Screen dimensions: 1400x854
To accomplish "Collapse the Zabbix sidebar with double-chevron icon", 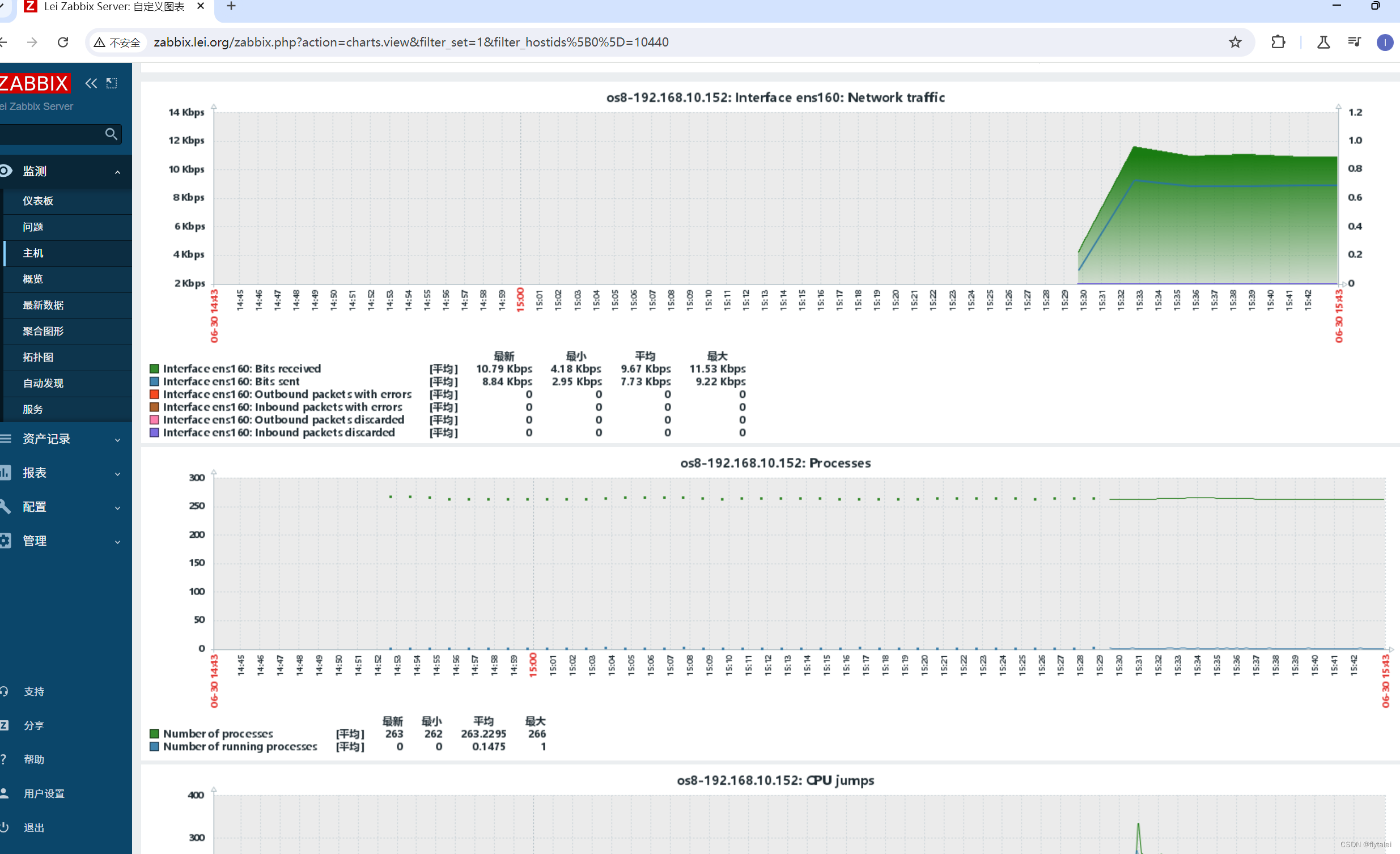I will tap(91, 83).
